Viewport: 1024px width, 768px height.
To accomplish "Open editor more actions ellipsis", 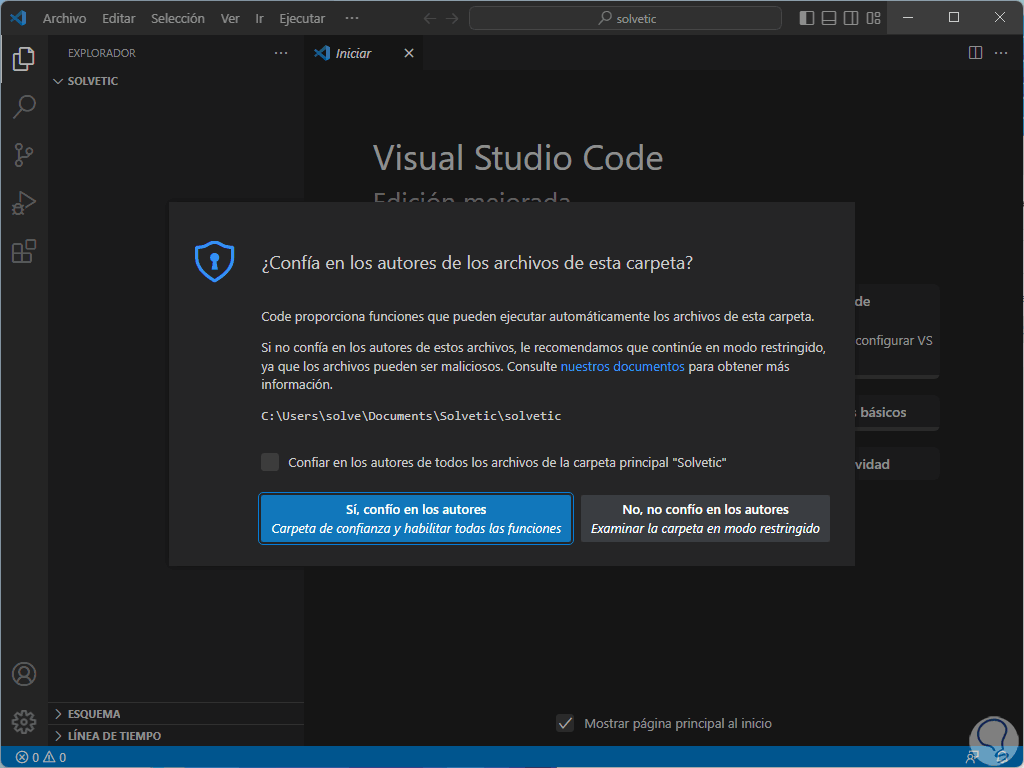I will [1000, 53].
